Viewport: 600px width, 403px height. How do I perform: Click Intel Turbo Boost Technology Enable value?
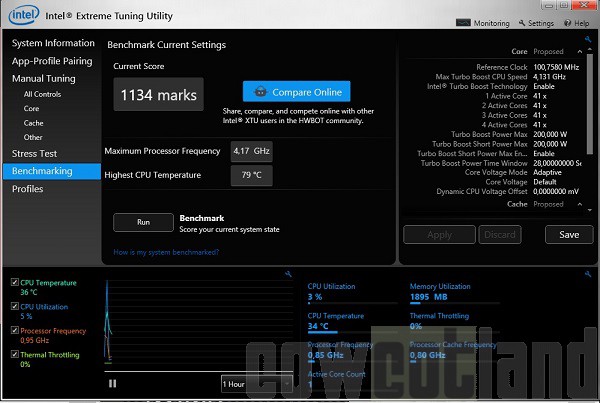(x=544, y=86)
